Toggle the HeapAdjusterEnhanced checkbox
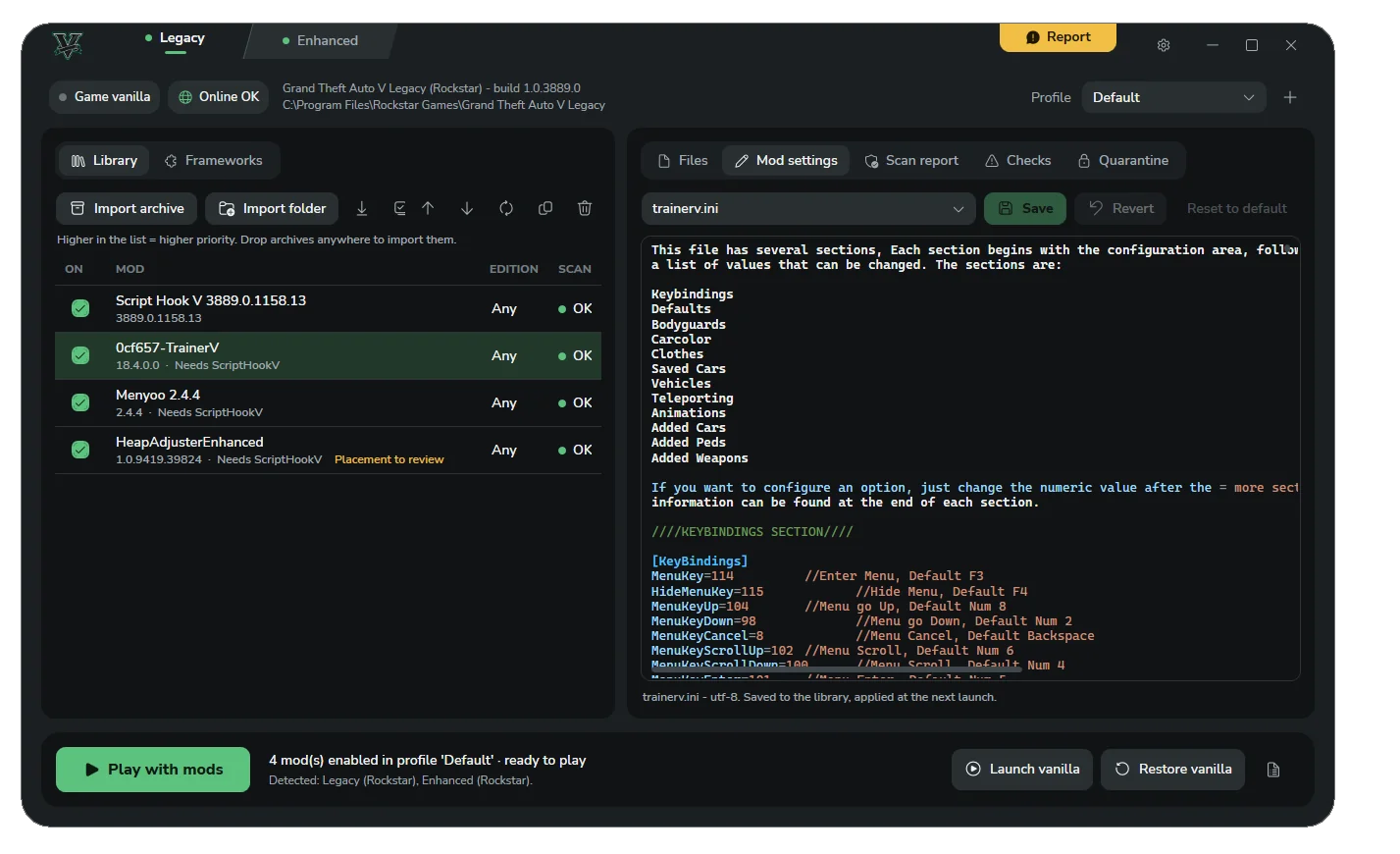 coord(80,450)
